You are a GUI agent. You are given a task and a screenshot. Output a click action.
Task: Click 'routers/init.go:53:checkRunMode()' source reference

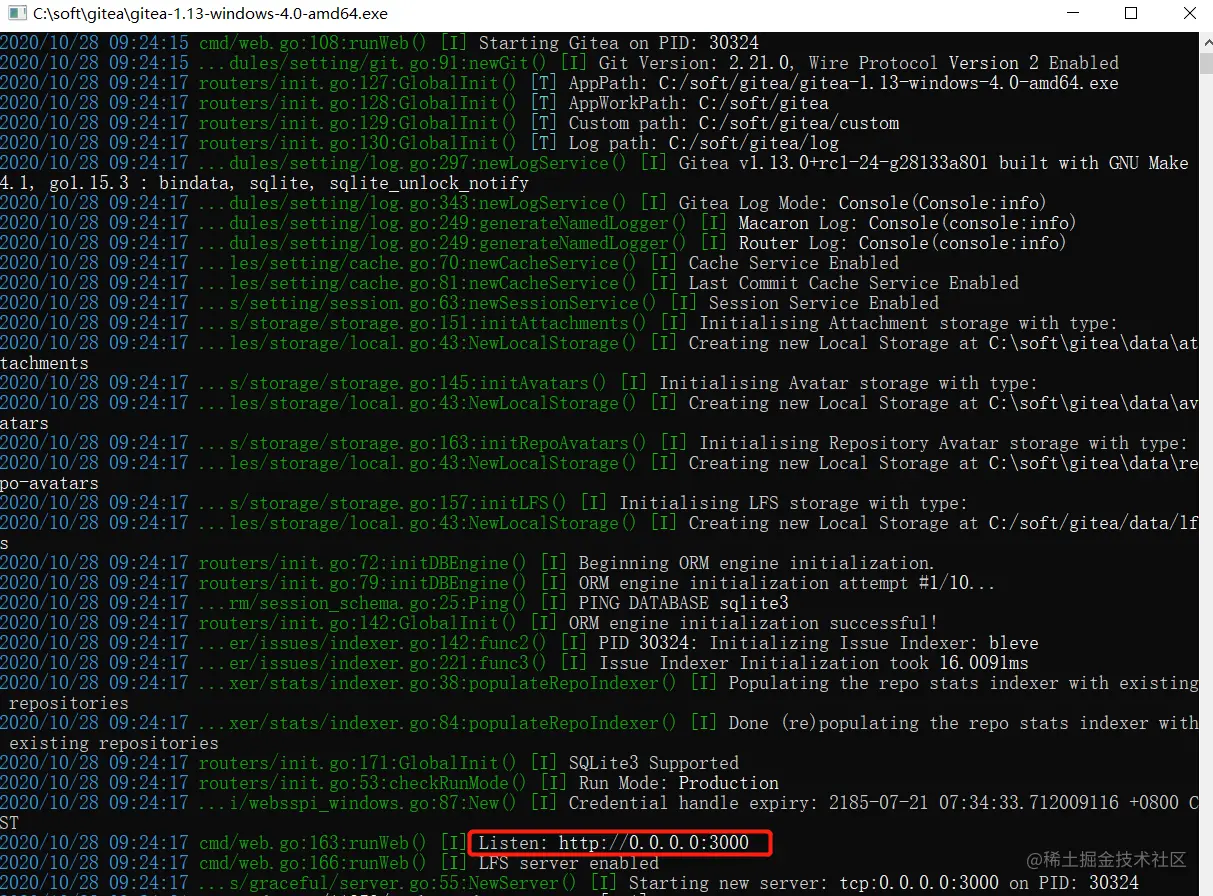[362, 783]
